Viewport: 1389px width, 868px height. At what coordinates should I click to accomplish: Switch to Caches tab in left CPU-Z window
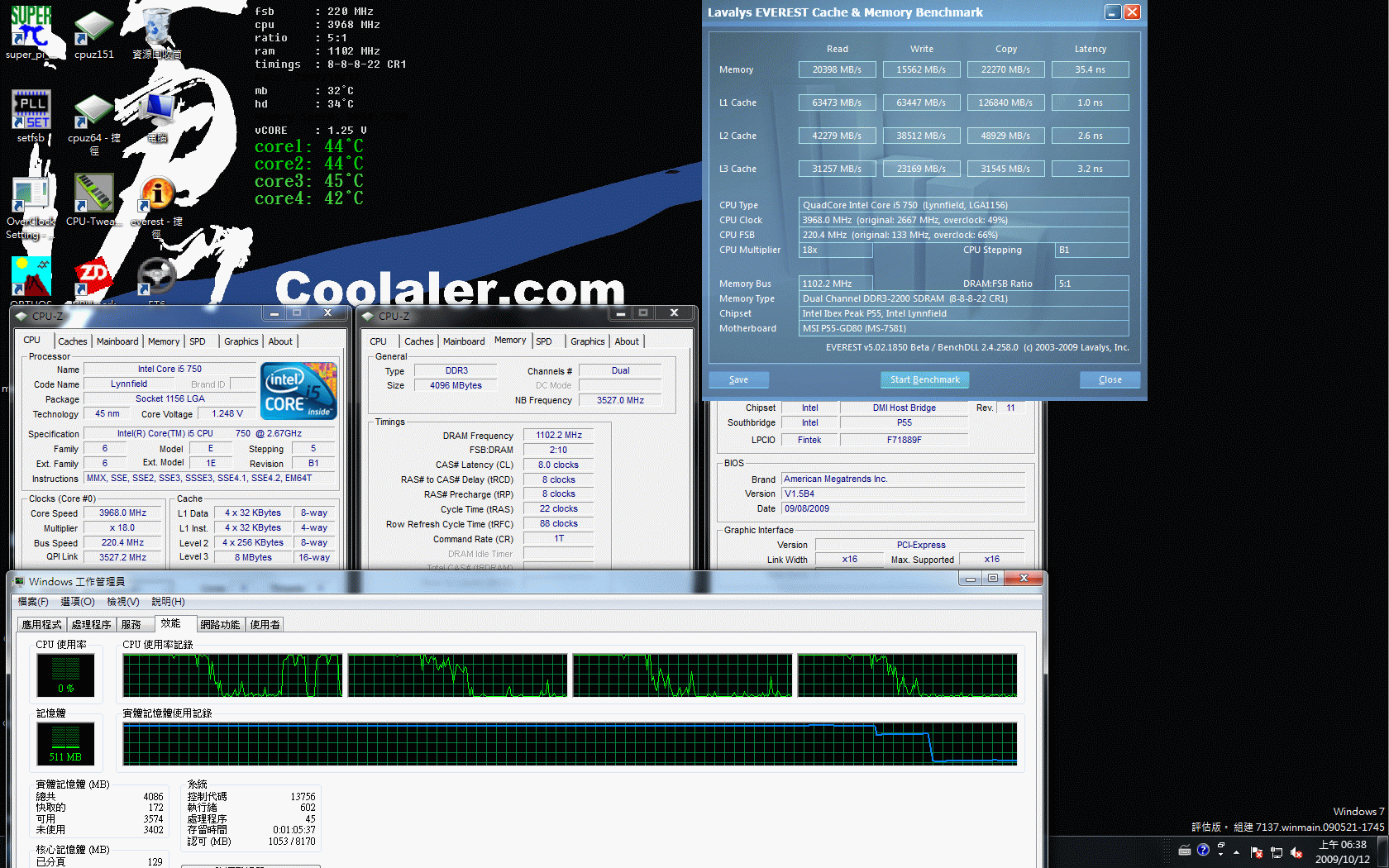[73, 341]
